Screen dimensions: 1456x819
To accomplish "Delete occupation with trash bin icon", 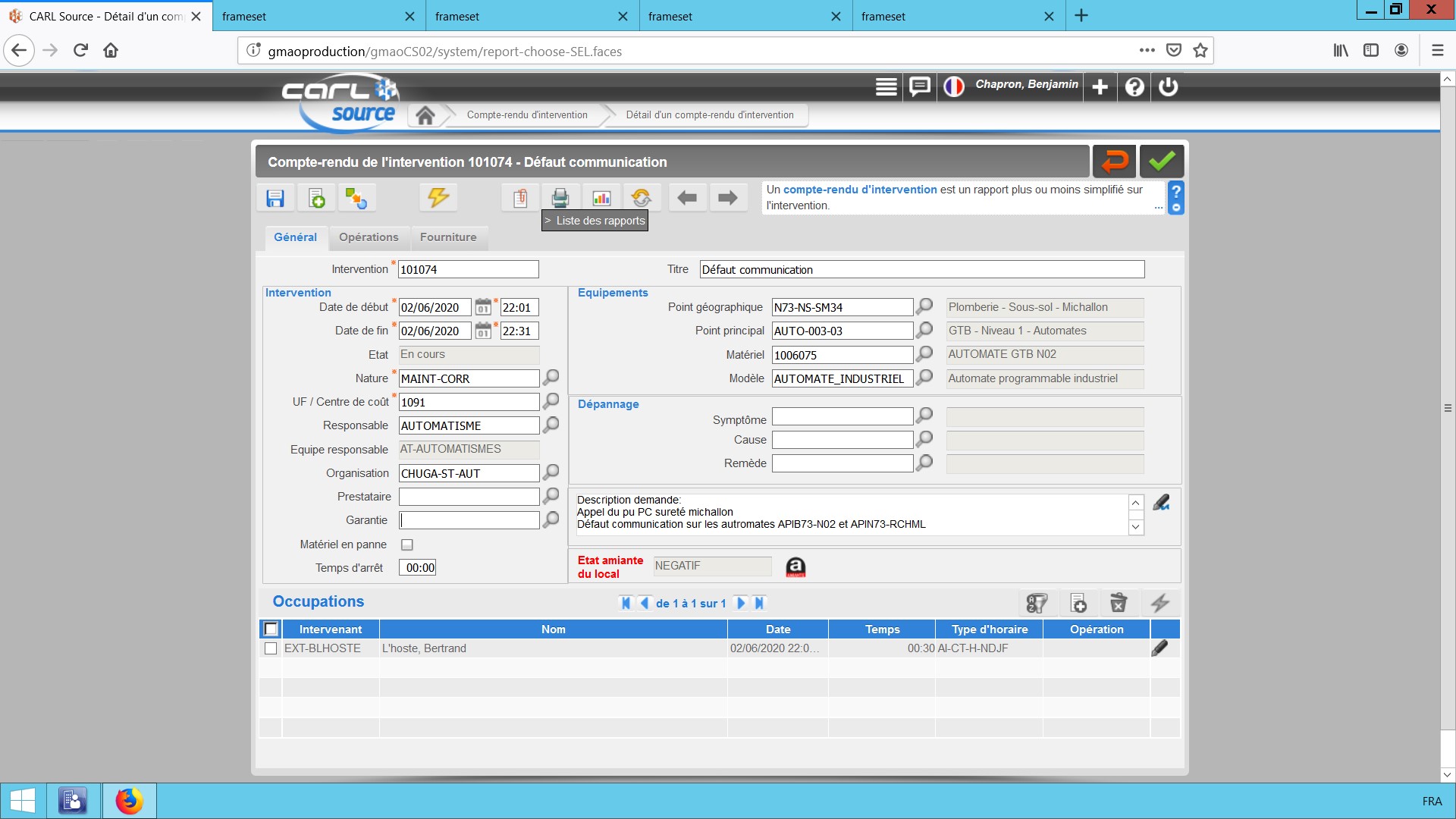I will click(1119, 604).
